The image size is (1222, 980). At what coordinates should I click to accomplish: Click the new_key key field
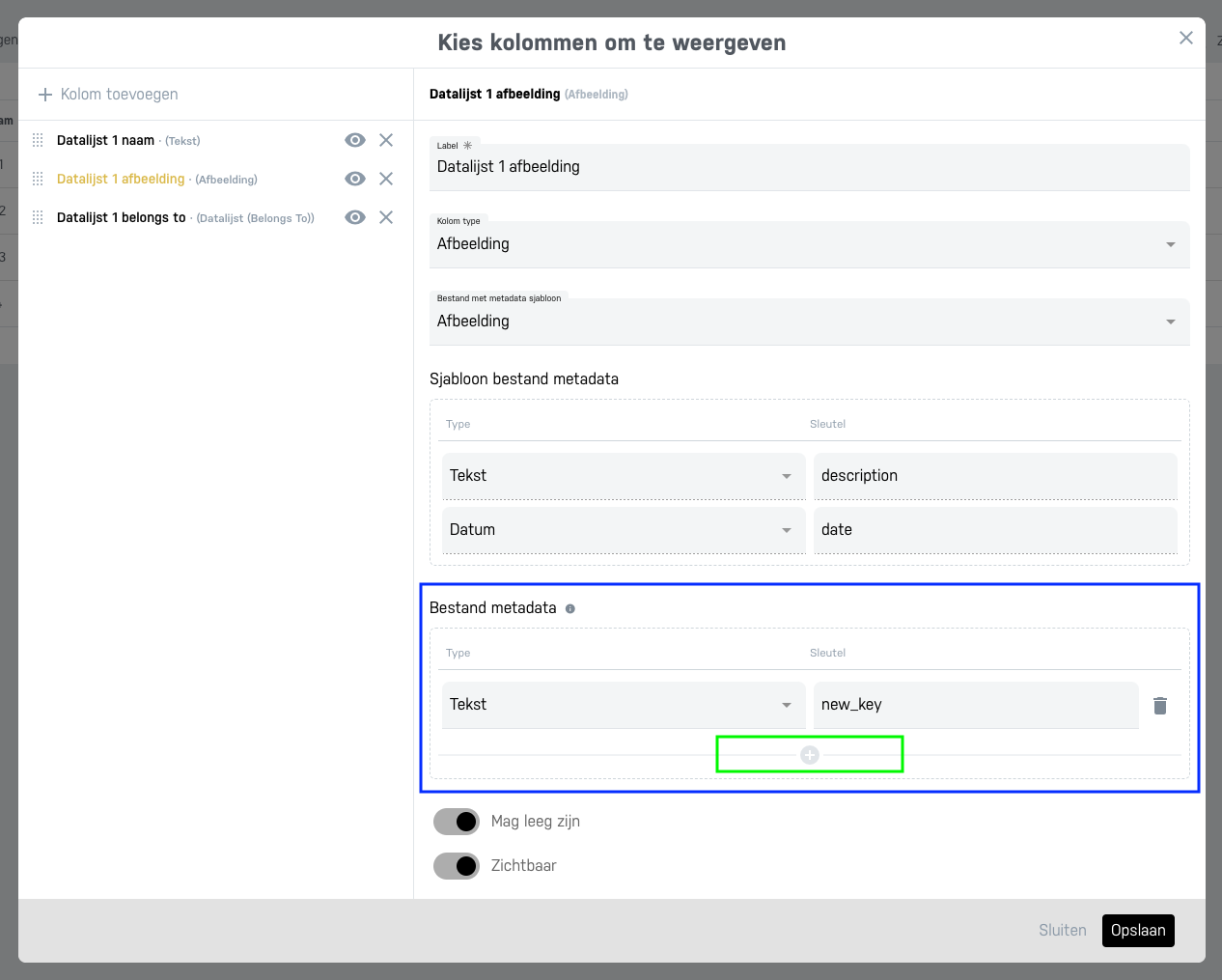976,705
